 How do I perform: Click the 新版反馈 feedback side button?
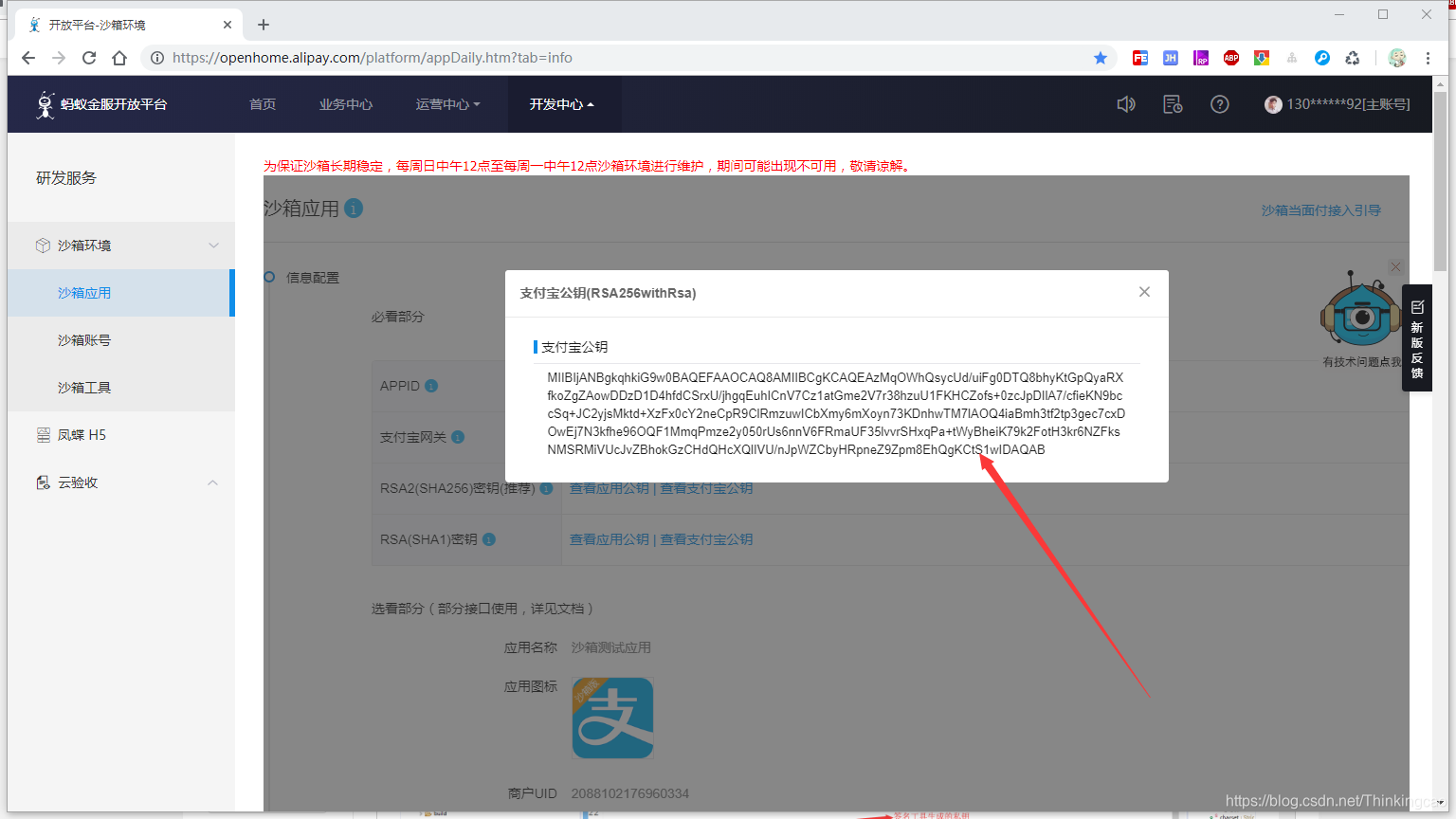[1417, 338]
